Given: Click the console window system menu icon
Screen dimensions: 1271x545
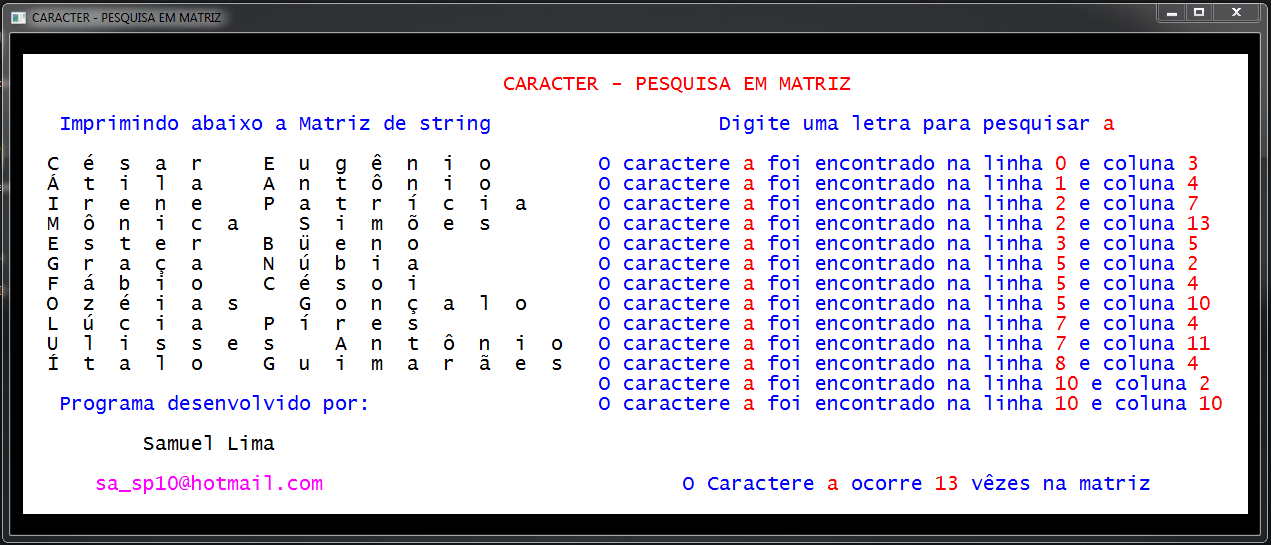Looking at the screenshot, I should [x=17, y=18].
